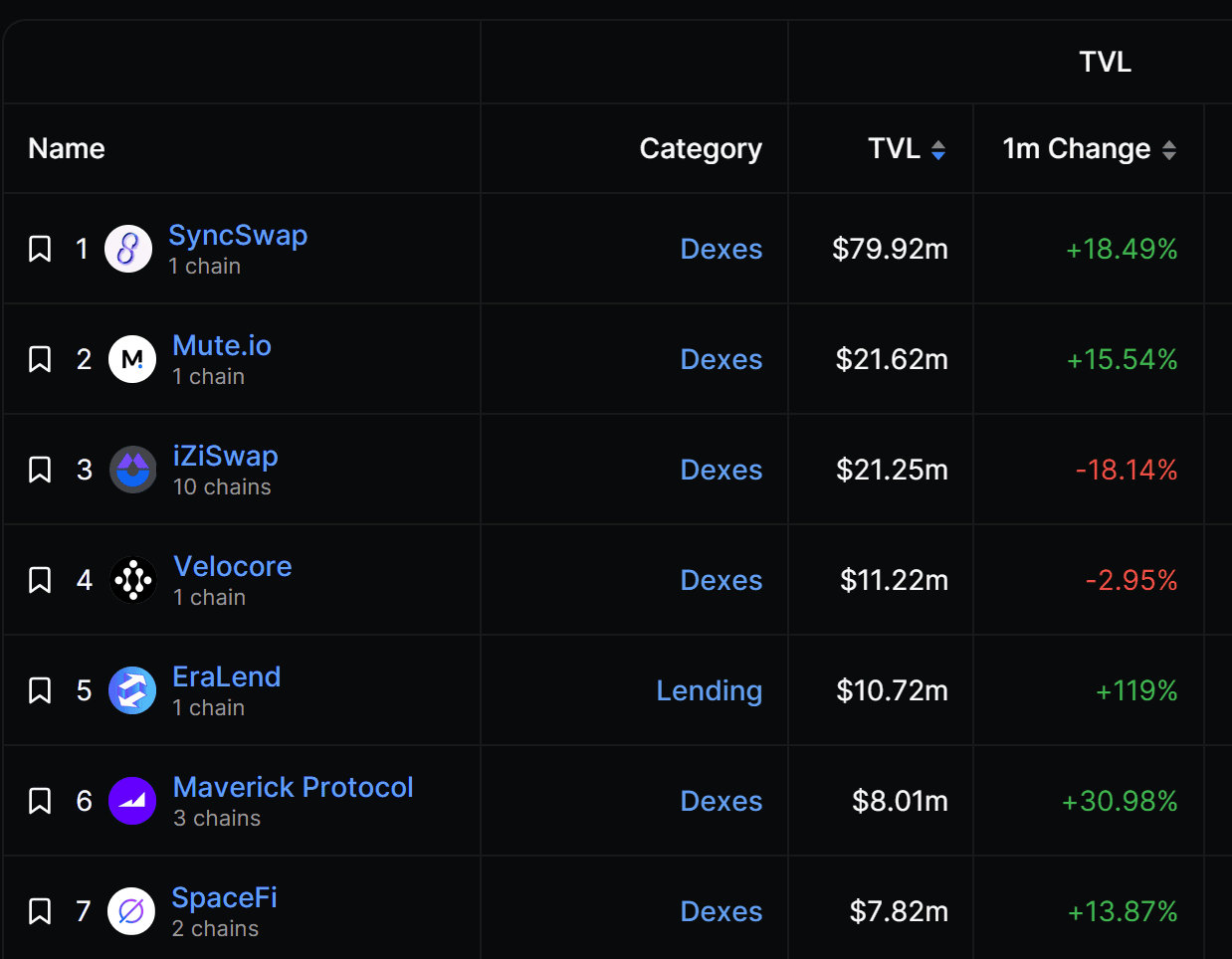This screenshot has width=1232, height=959.
Task: Toggle bookmark on SpaceFi row
Action: point(40,911)
